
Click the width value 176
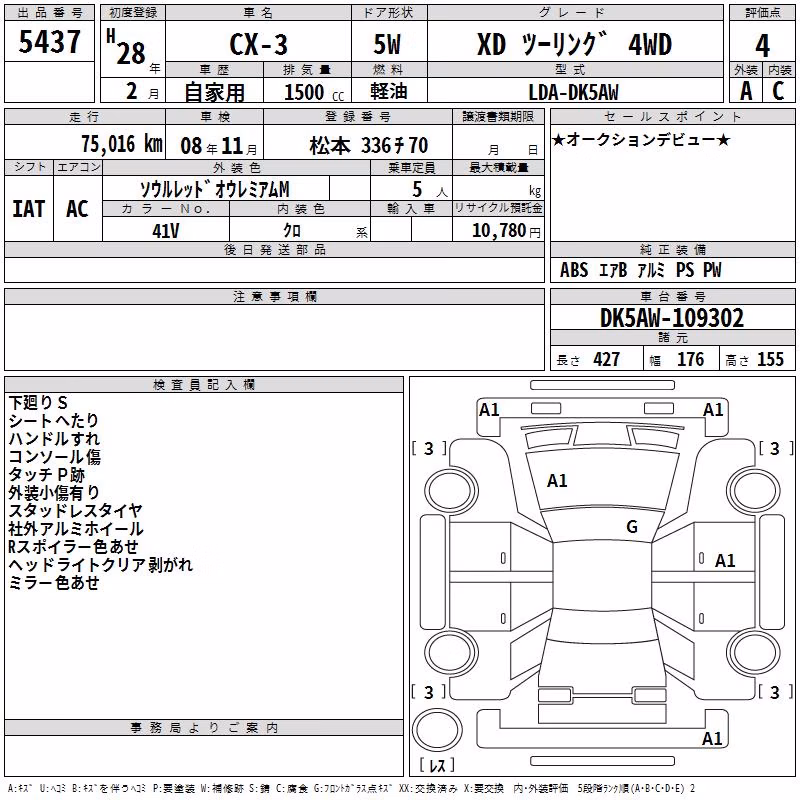(690, 360)
